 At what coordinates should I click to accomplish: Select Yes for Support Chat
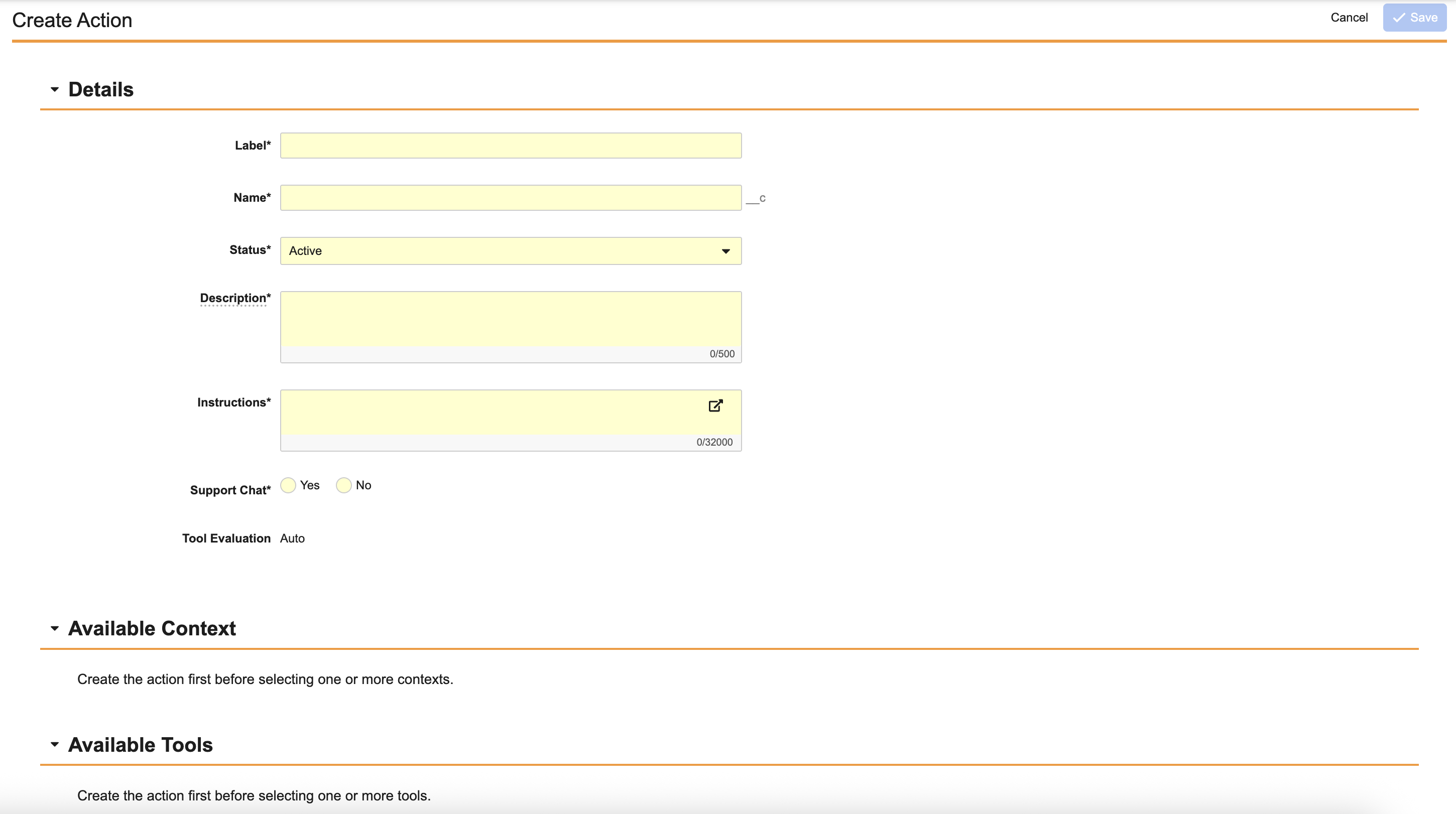point(288,485)
